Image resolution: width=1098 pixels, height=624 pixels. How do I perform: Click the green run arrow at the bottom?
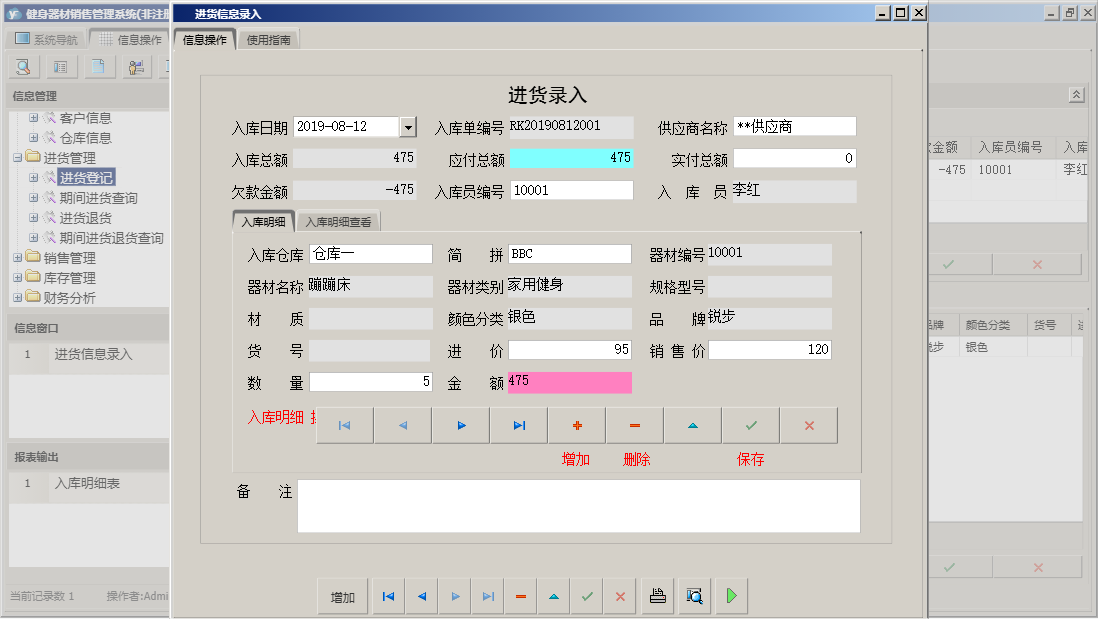731,596
